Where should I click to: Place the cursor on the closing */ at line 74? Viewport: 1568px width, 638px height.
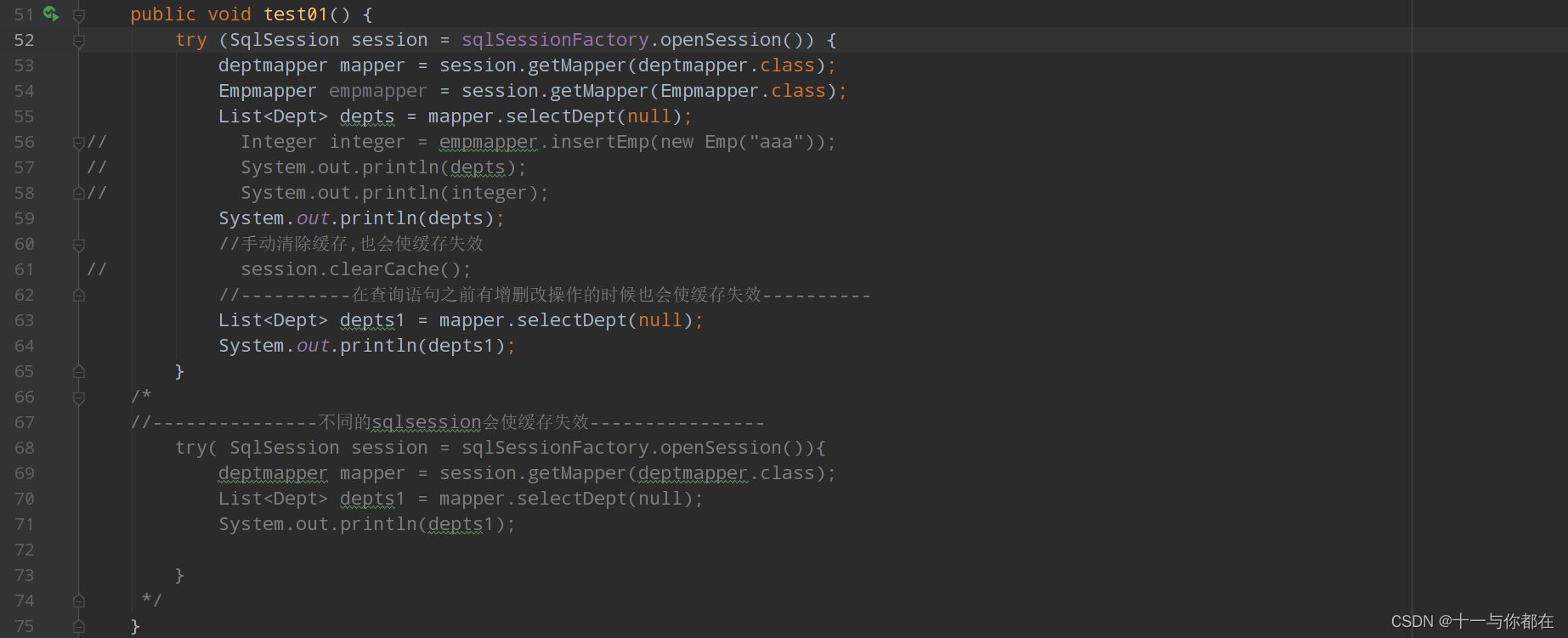152,601
